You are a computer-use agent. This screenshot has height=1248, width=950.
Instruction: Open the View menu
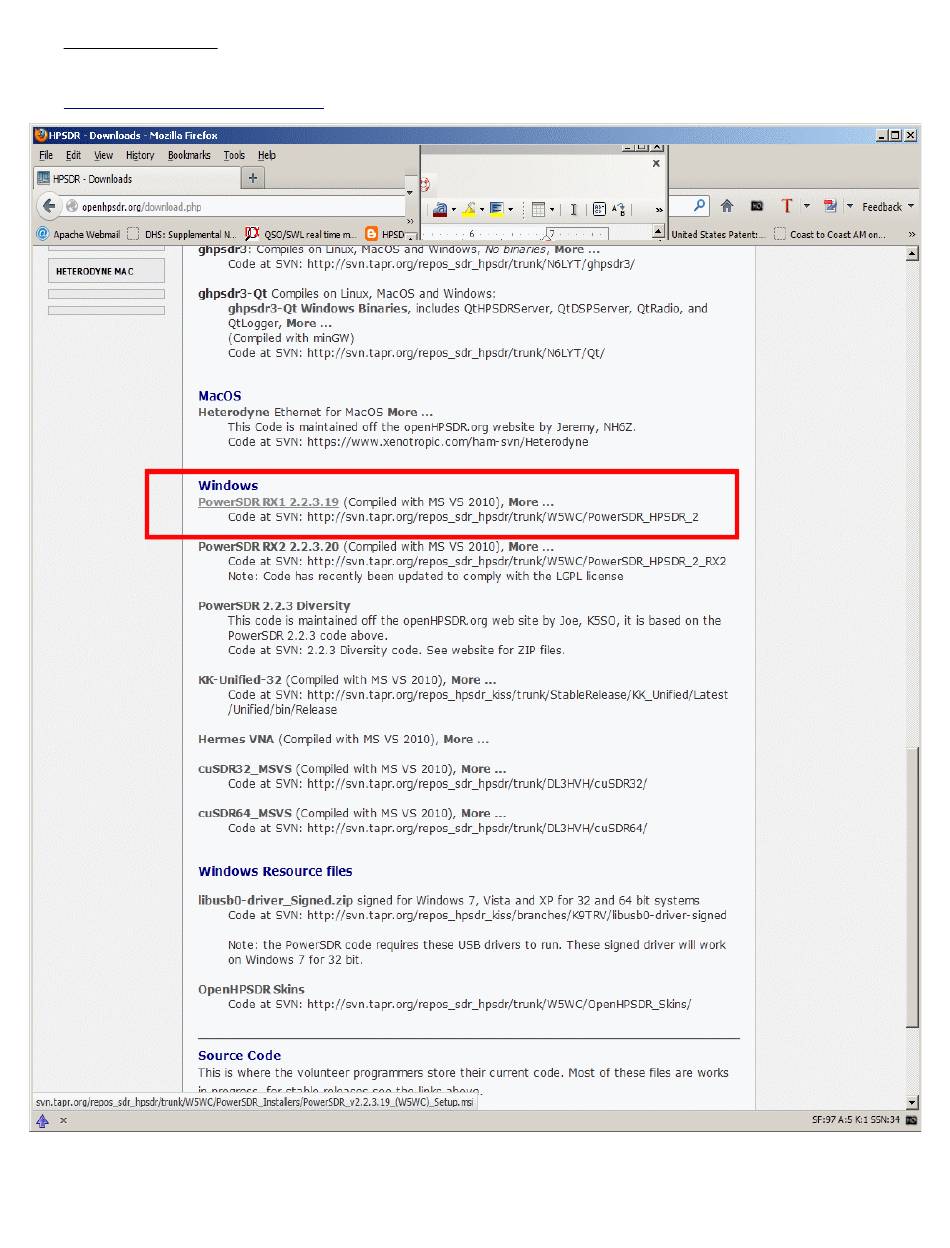click(x=103, y=155)
